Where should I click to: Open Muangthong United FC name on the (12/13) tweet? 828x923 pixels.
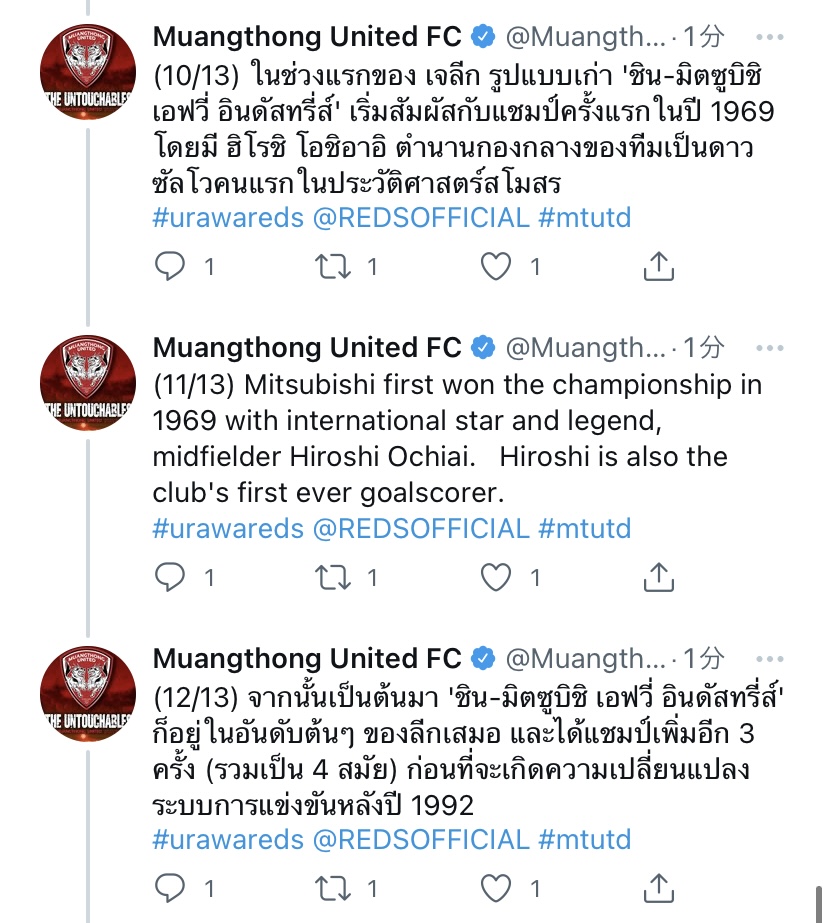(307, 659)
